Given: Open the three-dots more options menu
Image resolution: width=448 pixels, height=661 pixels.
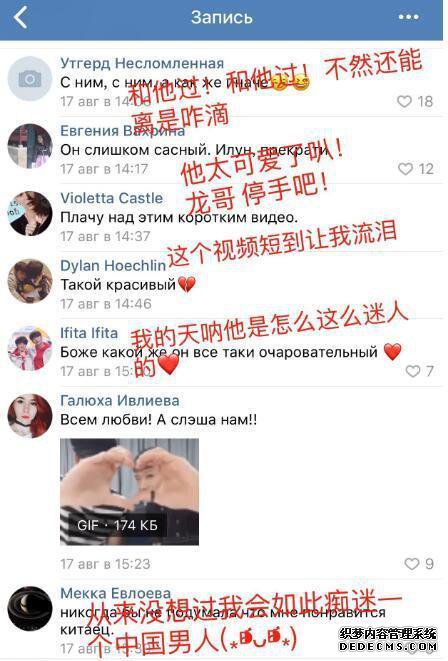Looking at the screenshot, I should coord(408,17).
